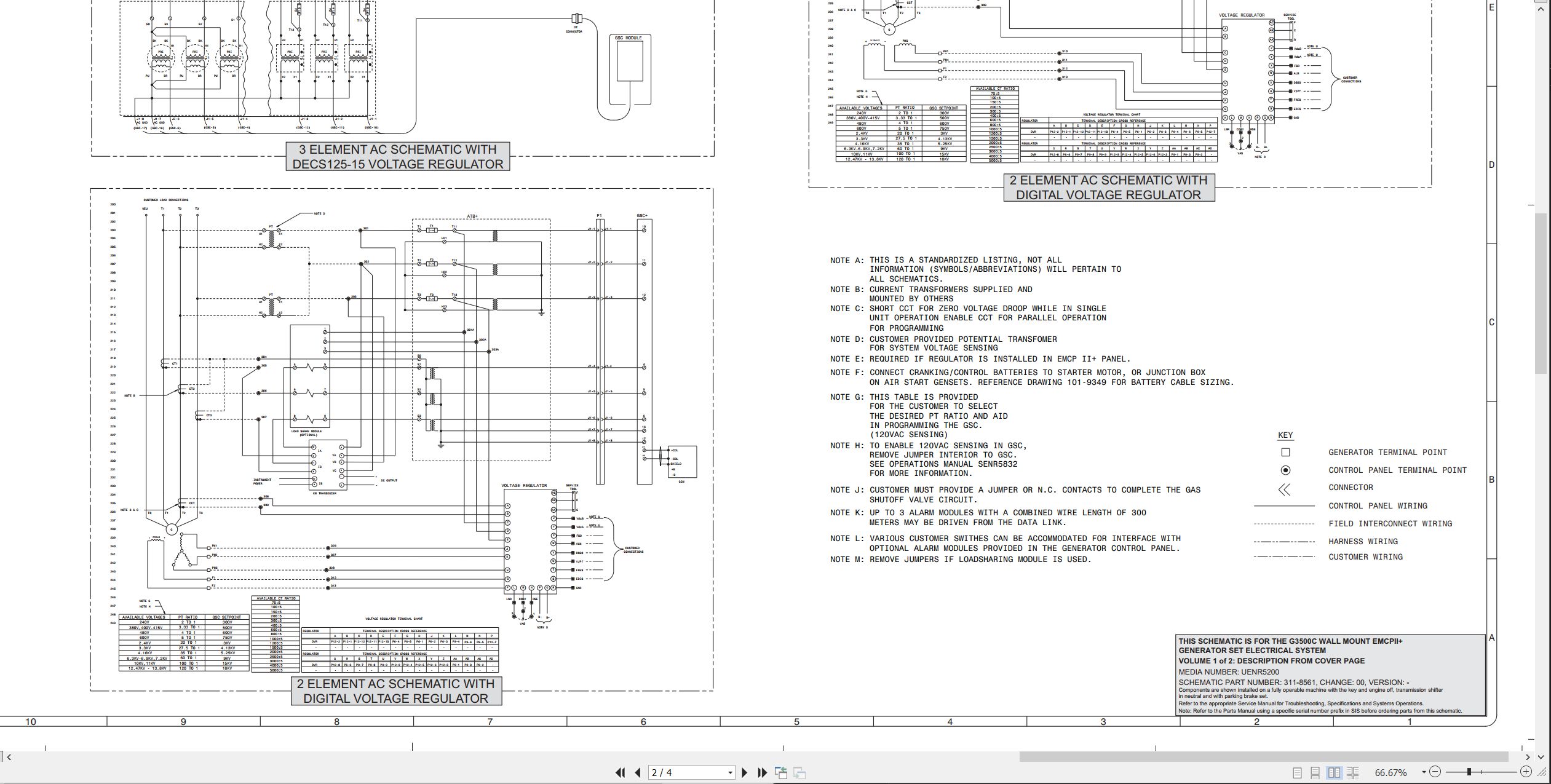Jump to the last page

click(x=763, y=772)
